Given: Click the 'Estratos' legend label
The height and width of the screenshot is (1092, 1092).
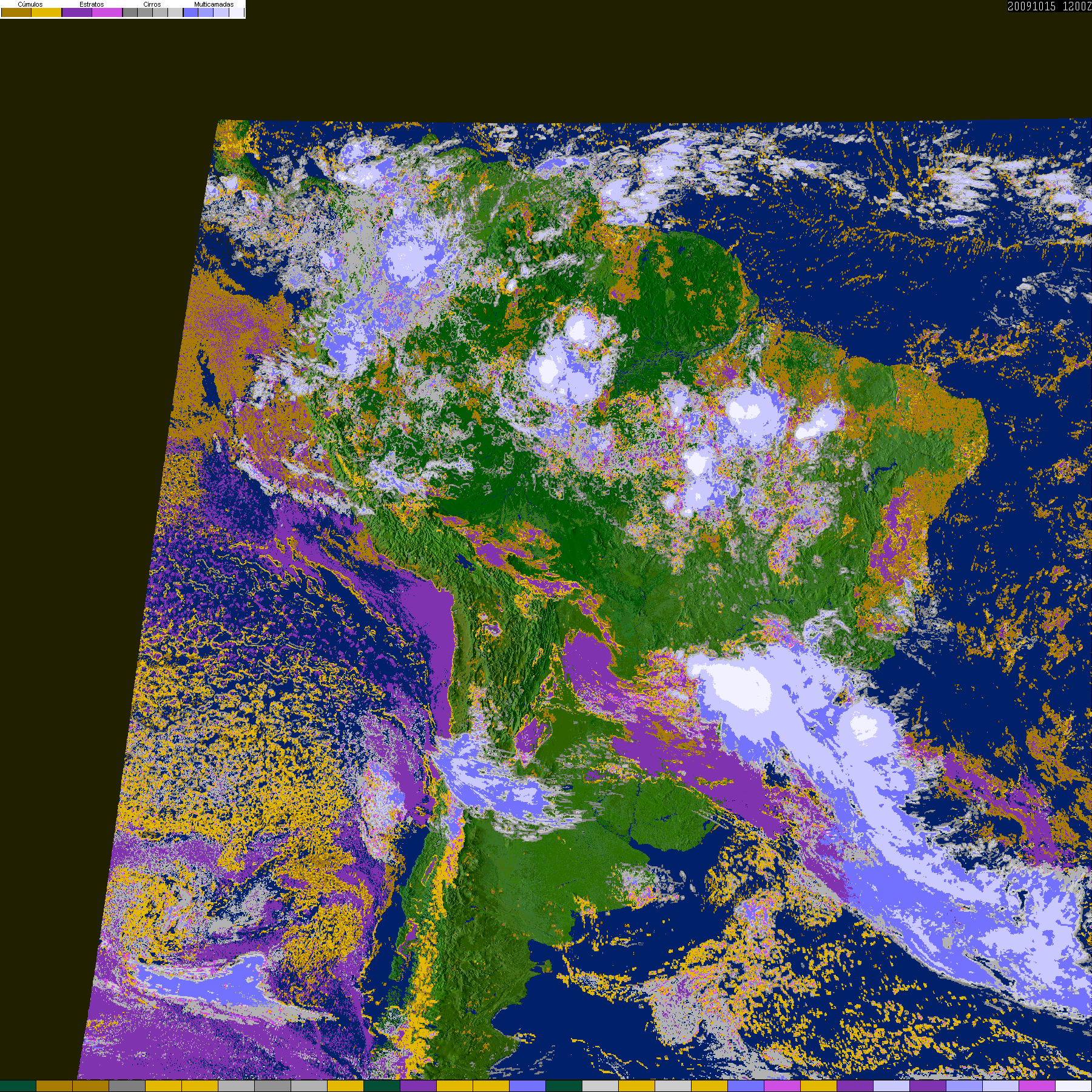Looking at the screenshot, I should point(92,4).
